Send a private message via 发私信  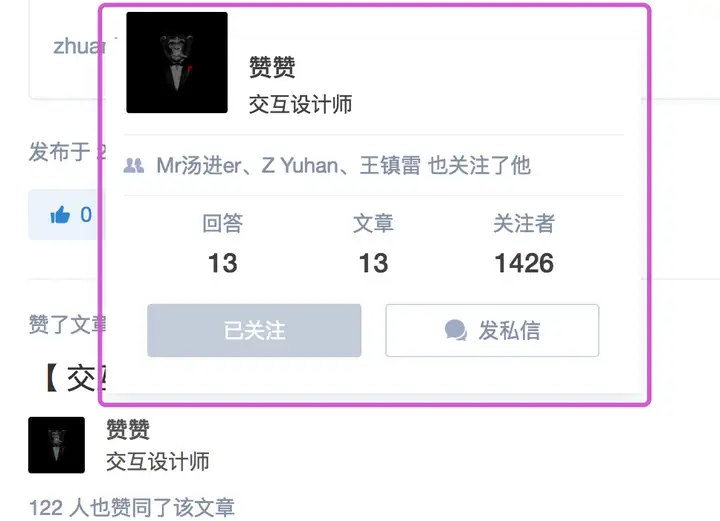coord(492,330)
